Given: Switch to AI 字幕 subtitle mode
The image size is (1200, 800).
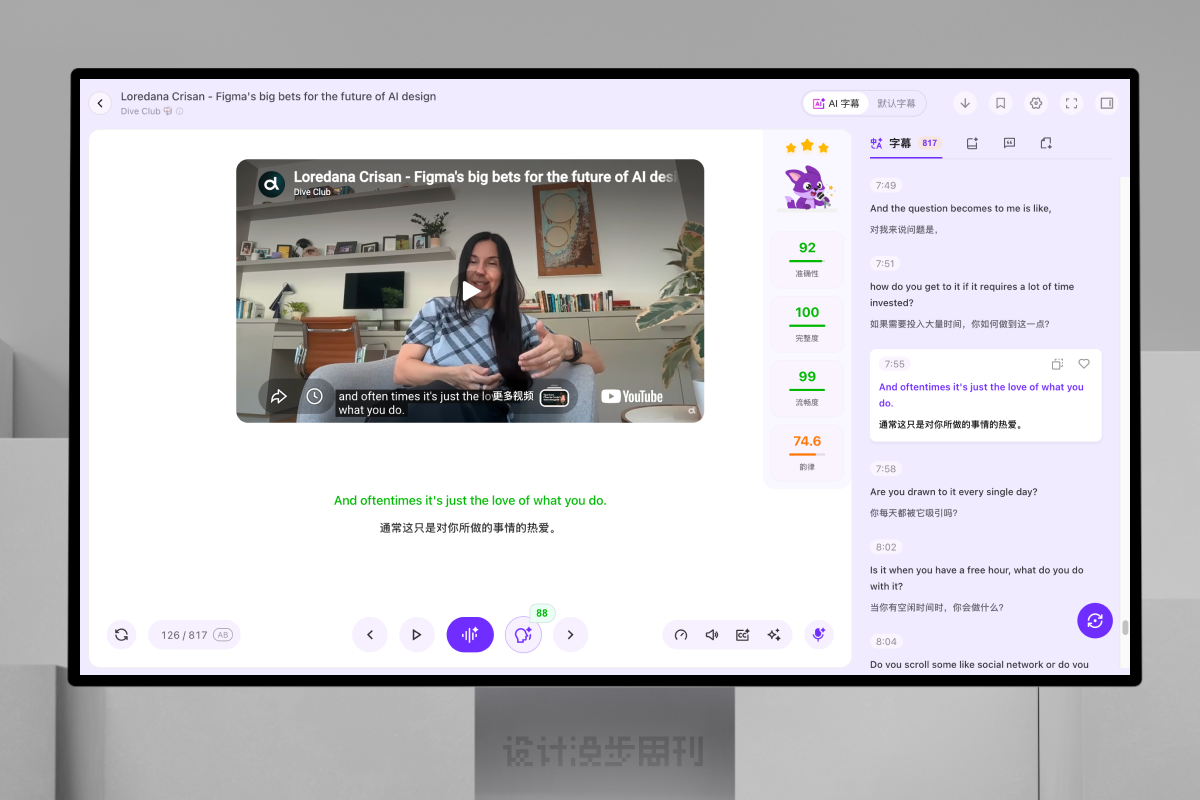Looking at the screenshot, I should [x=836, y=103].
